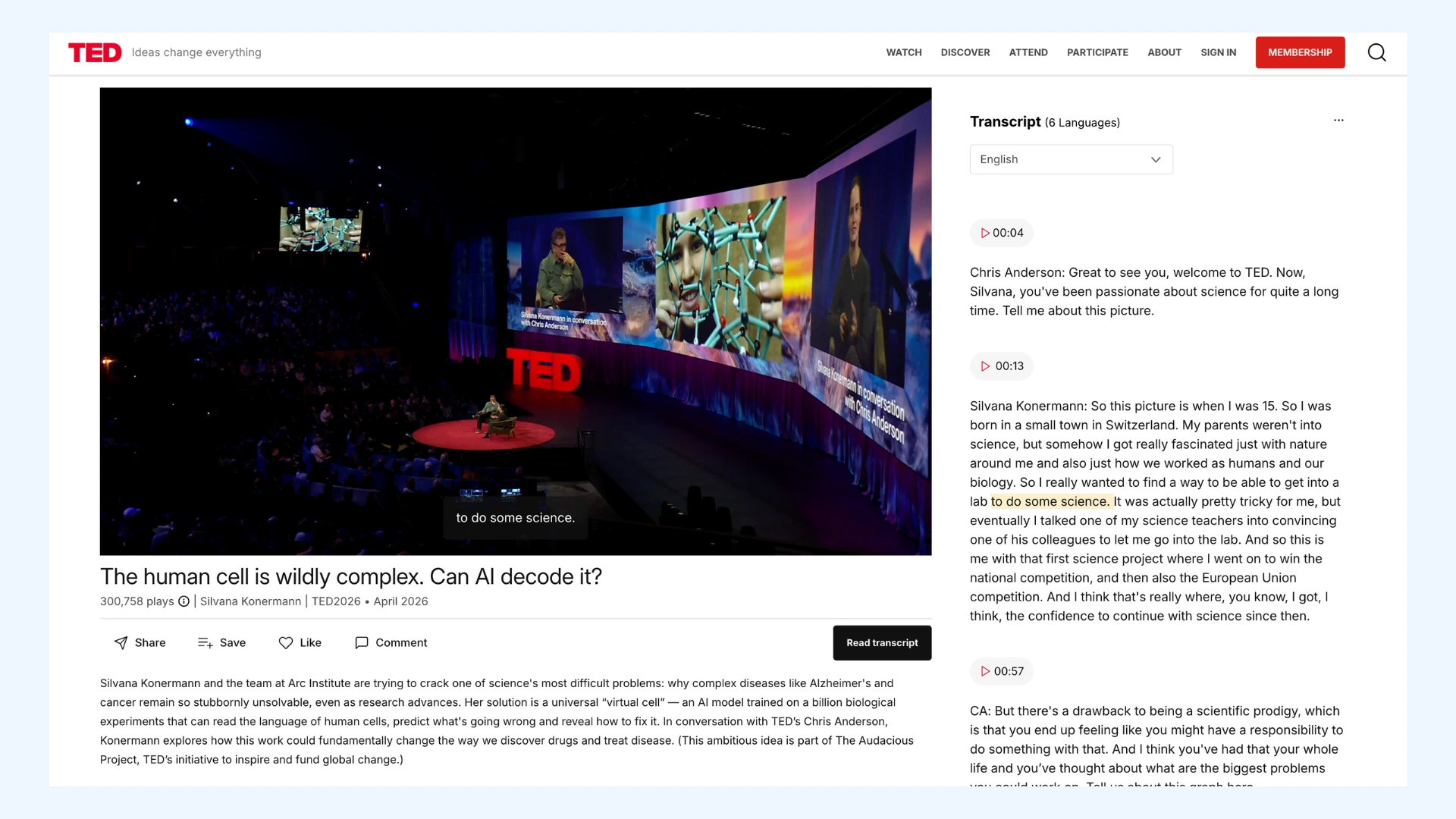Click the speech-bubble Comment icon
This screenshot has height=819, width=1456.
point(362,642)
